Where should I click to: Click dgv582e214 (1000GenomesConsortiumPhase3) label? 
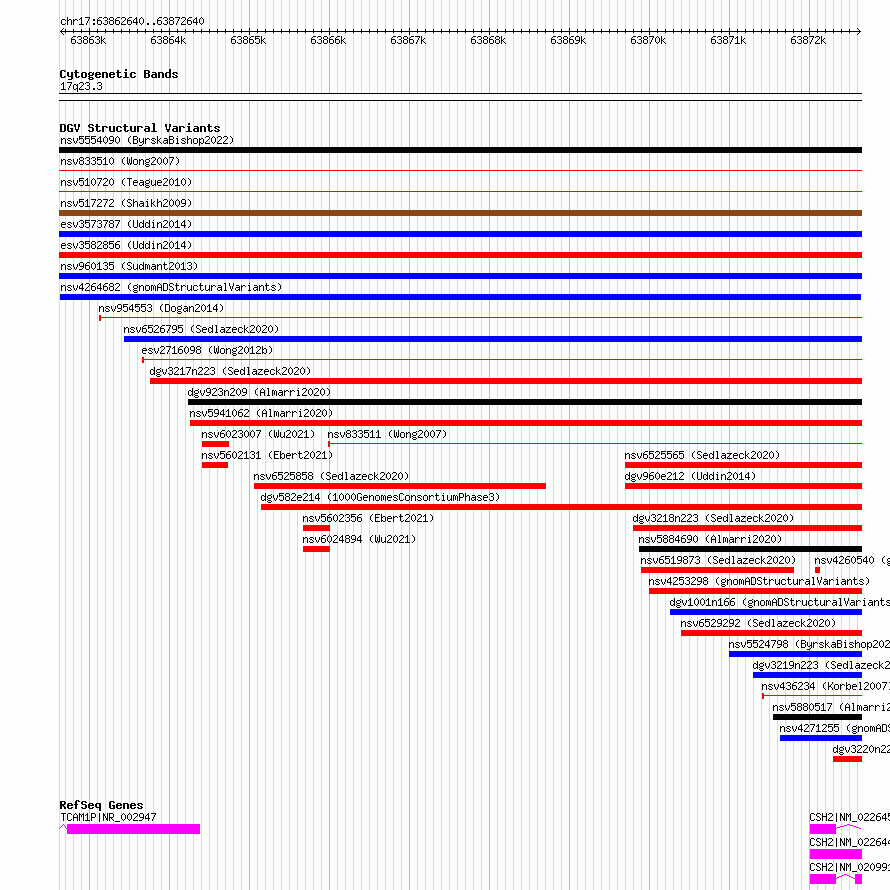[x=380, y=497]
